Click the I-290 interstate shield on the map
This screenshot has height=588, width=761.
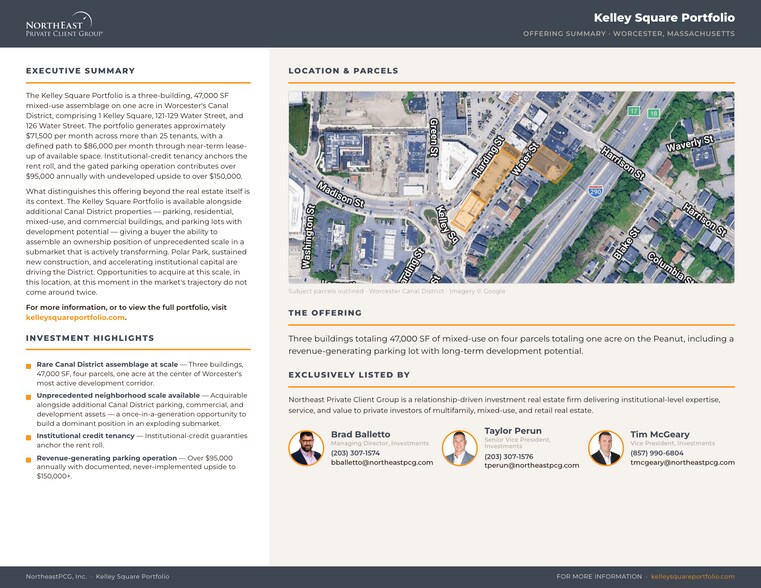595,191
